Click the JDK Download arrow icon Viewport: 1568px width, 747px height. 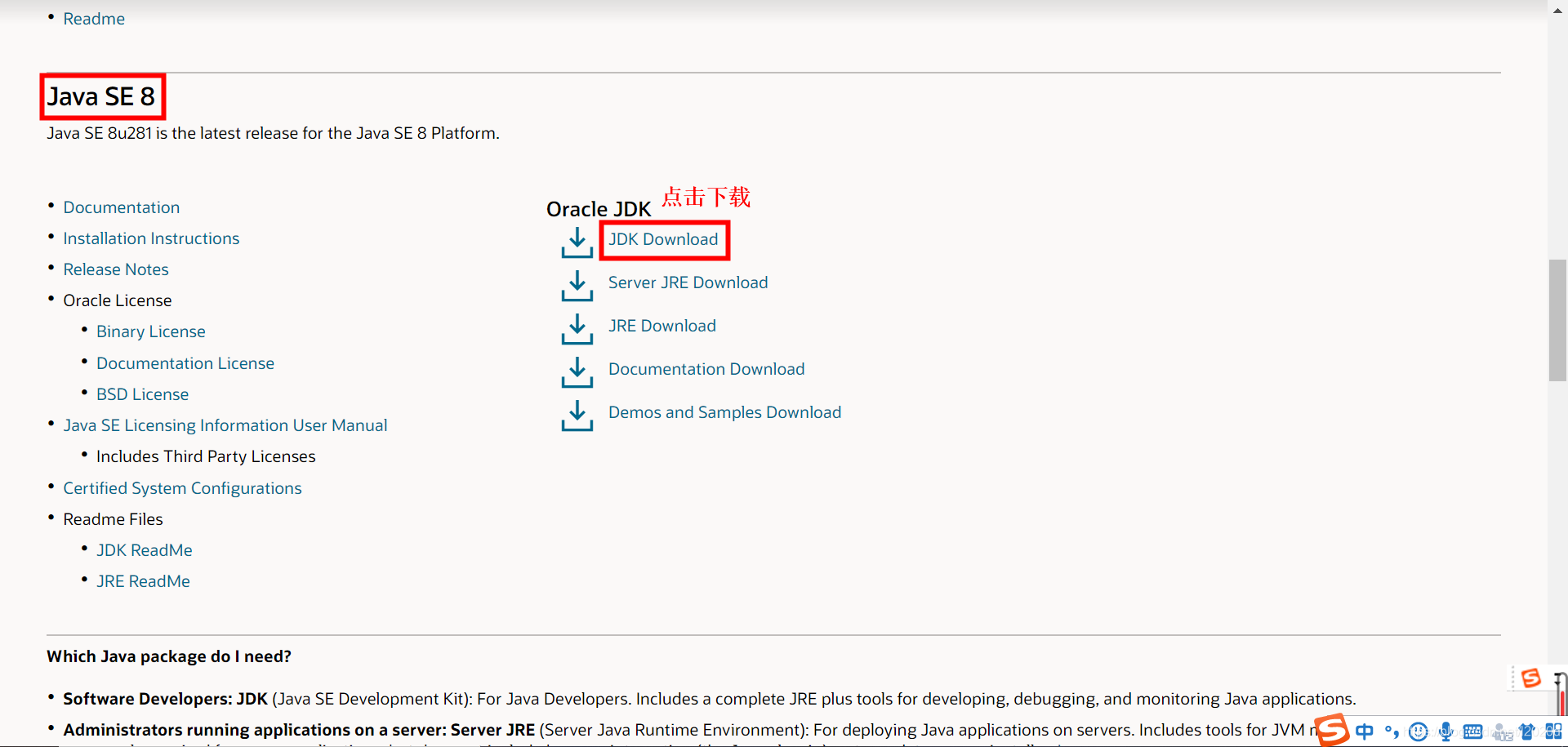pos(577,242)
